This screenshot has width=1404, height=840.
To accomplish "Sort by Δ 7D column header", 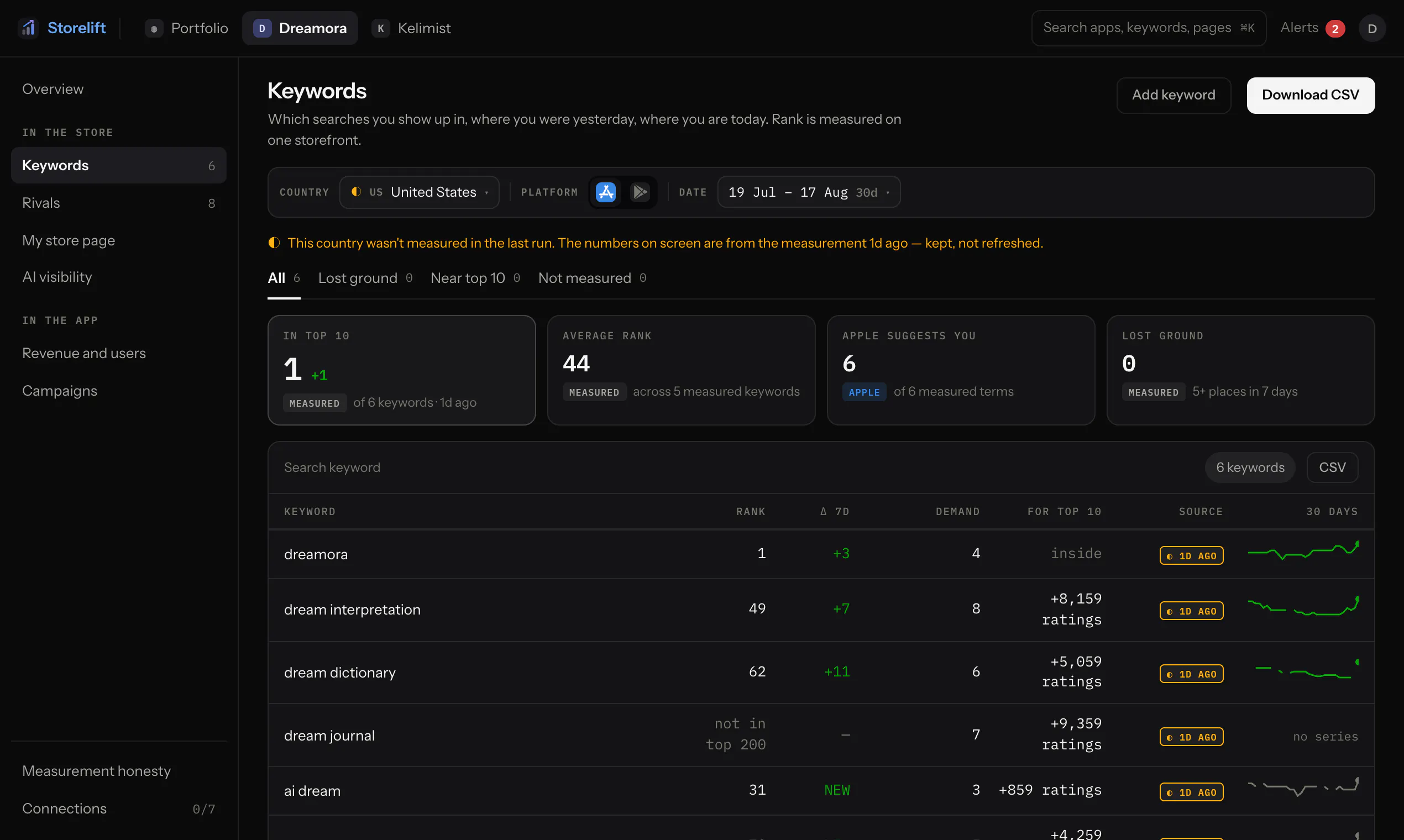I will tap(835, 512).
